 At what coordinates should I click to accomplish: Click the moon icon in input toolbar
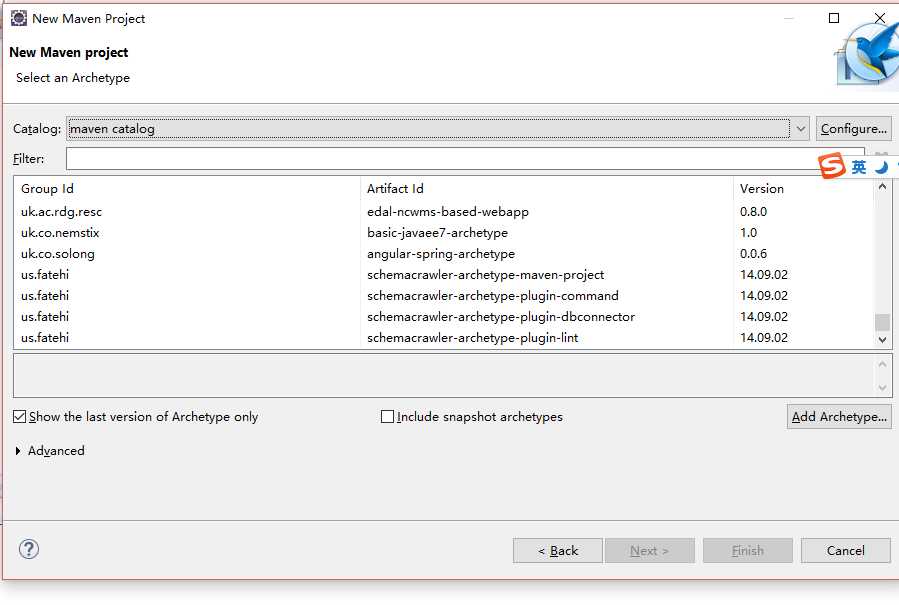point(881,167)
